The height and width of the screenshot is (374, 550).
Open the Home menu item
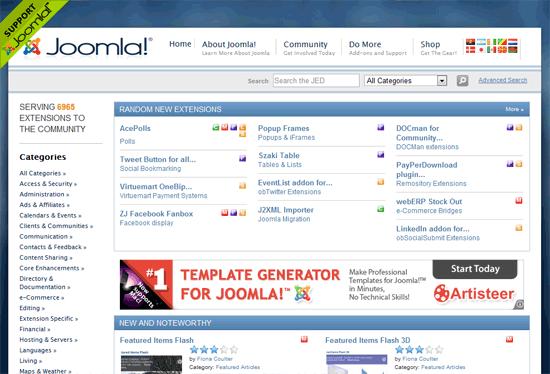180,44
